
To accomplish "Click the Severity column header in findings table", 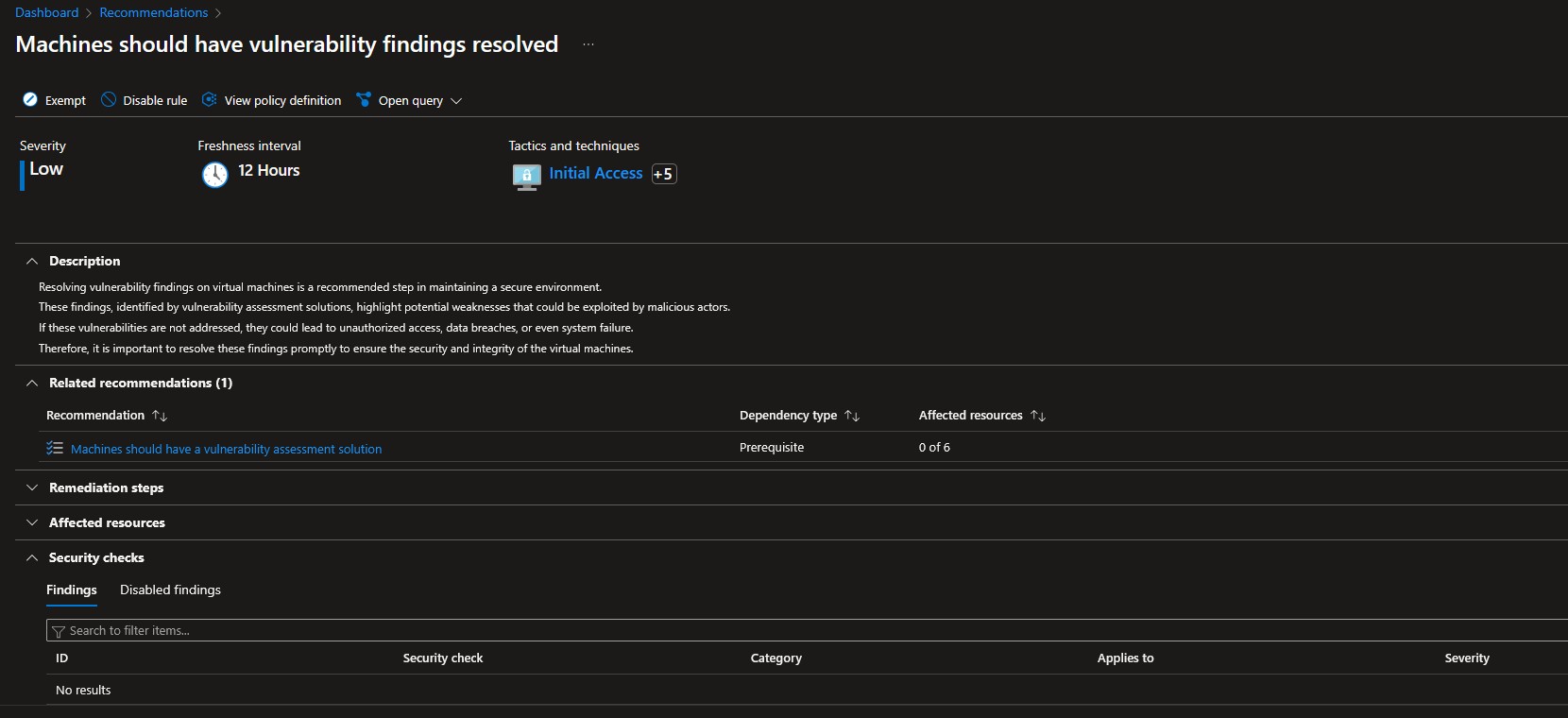I will (1467, 658).
